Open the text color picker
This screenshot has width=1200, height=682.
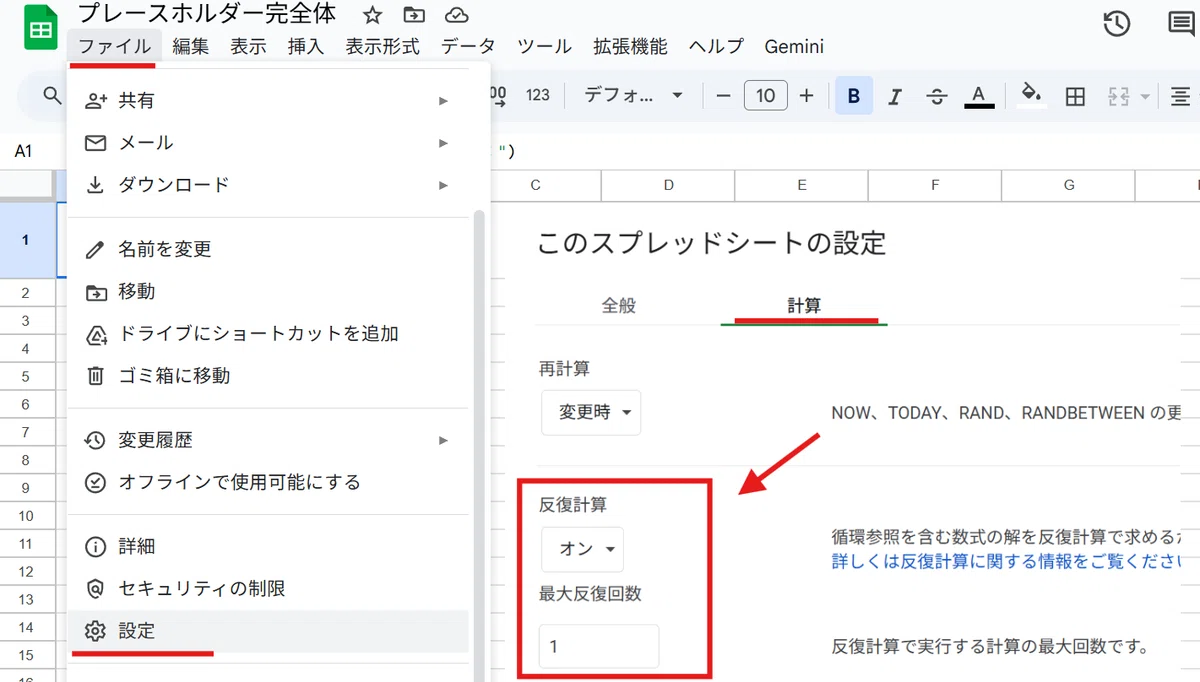pyautogui.click(x=979, y=96)
